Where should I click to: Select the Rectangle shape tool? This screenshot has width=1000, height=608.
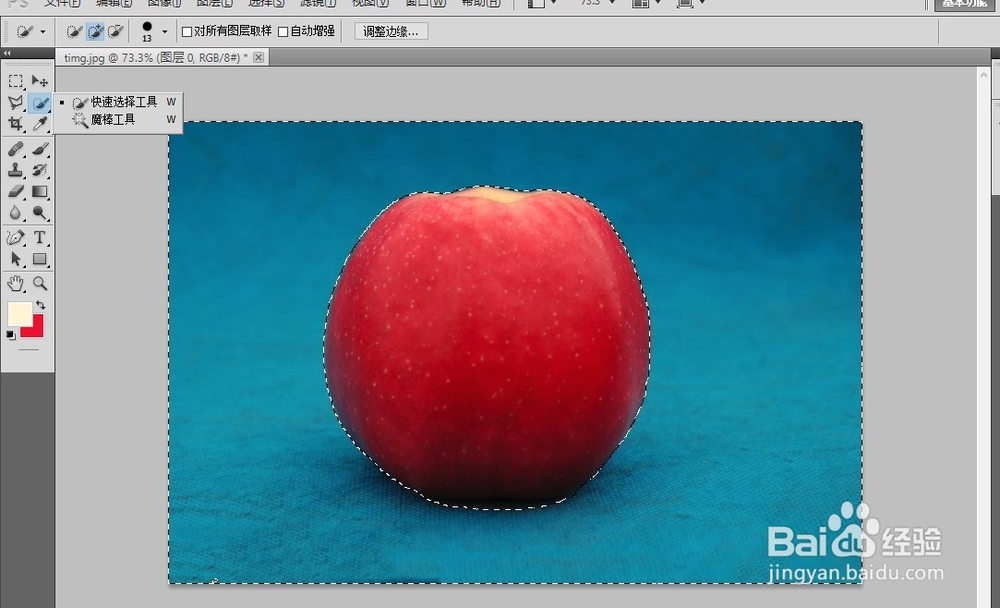(40, 258)
